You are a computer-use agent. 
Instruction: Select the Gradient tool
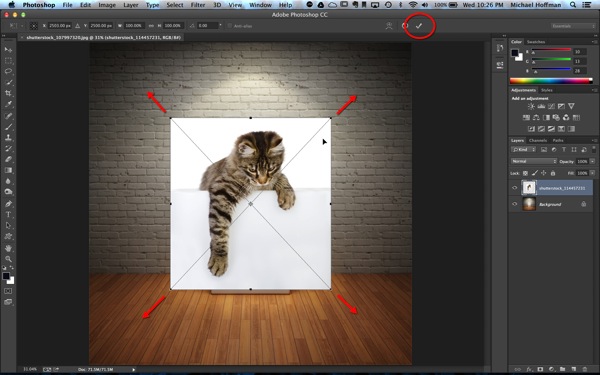click(8, 170)
